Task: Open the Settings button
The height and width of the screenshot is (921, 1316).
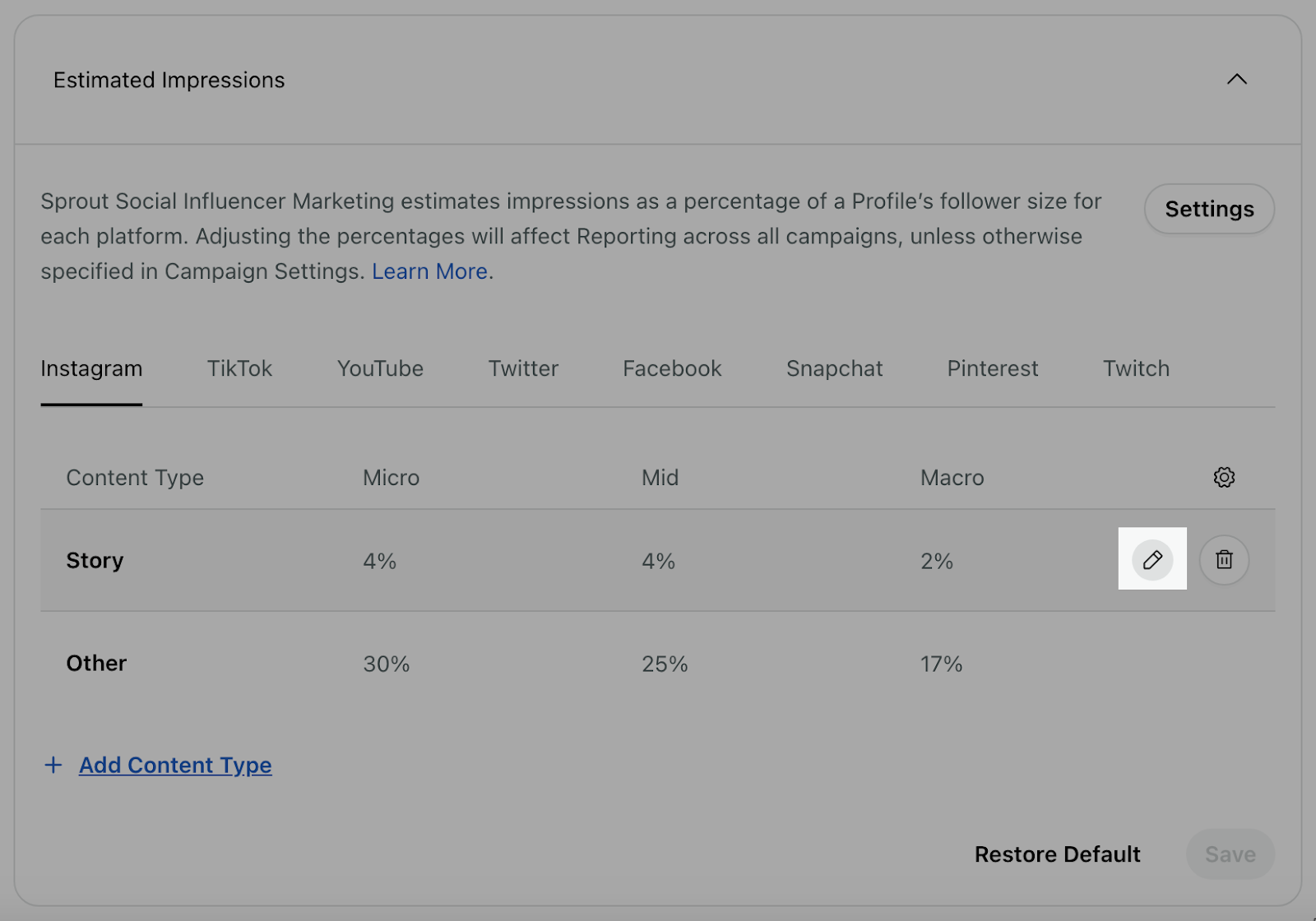Action: point(1209,209)
